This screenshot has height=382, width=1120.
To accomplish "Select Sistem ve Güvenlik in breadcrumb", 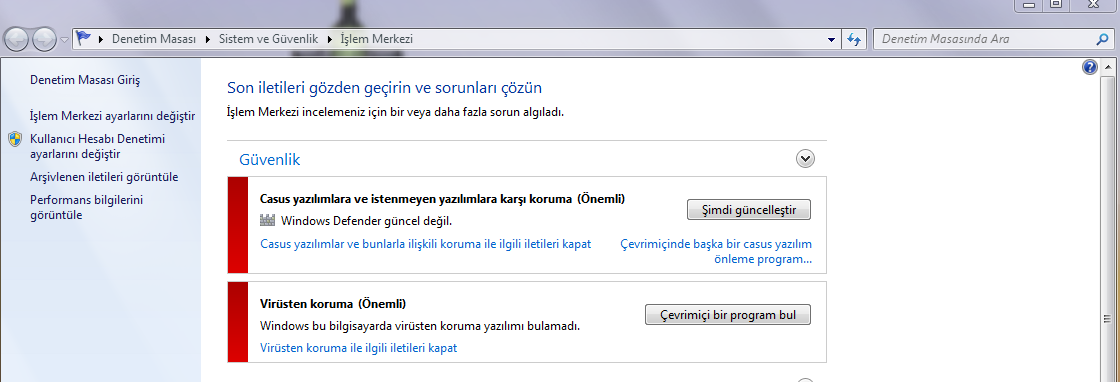I will [269, 39].
